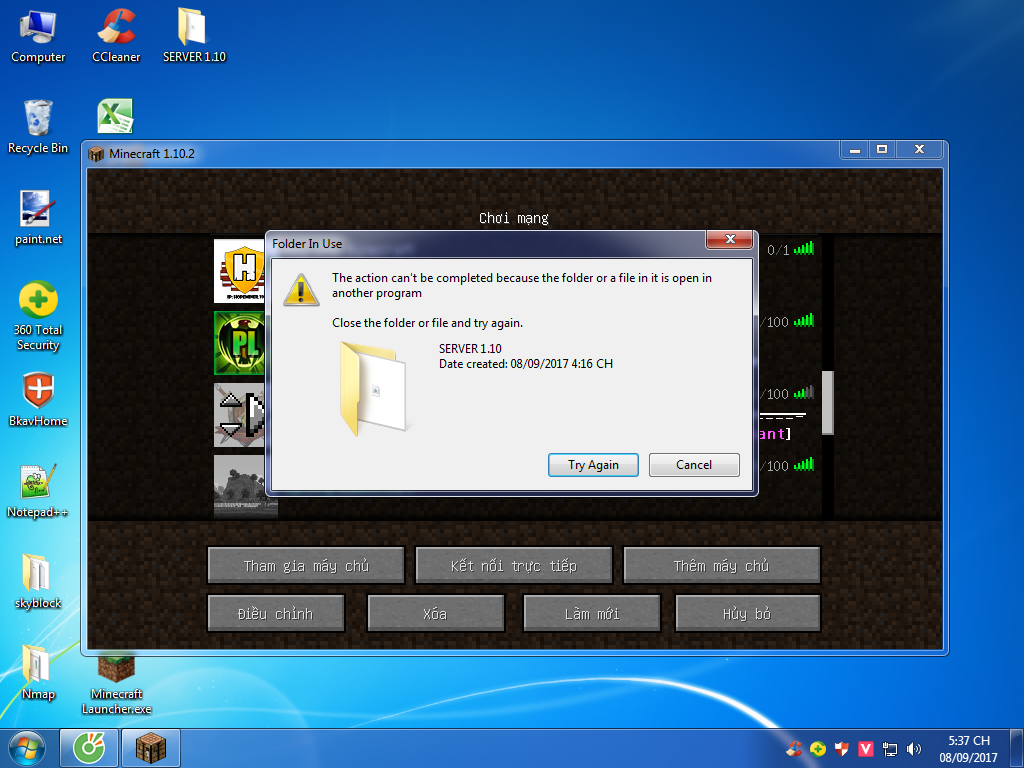The height and width of the screenshot is (768, 1024).
Task: Select the skyblock folder on desktop
Action: [38, 581]
